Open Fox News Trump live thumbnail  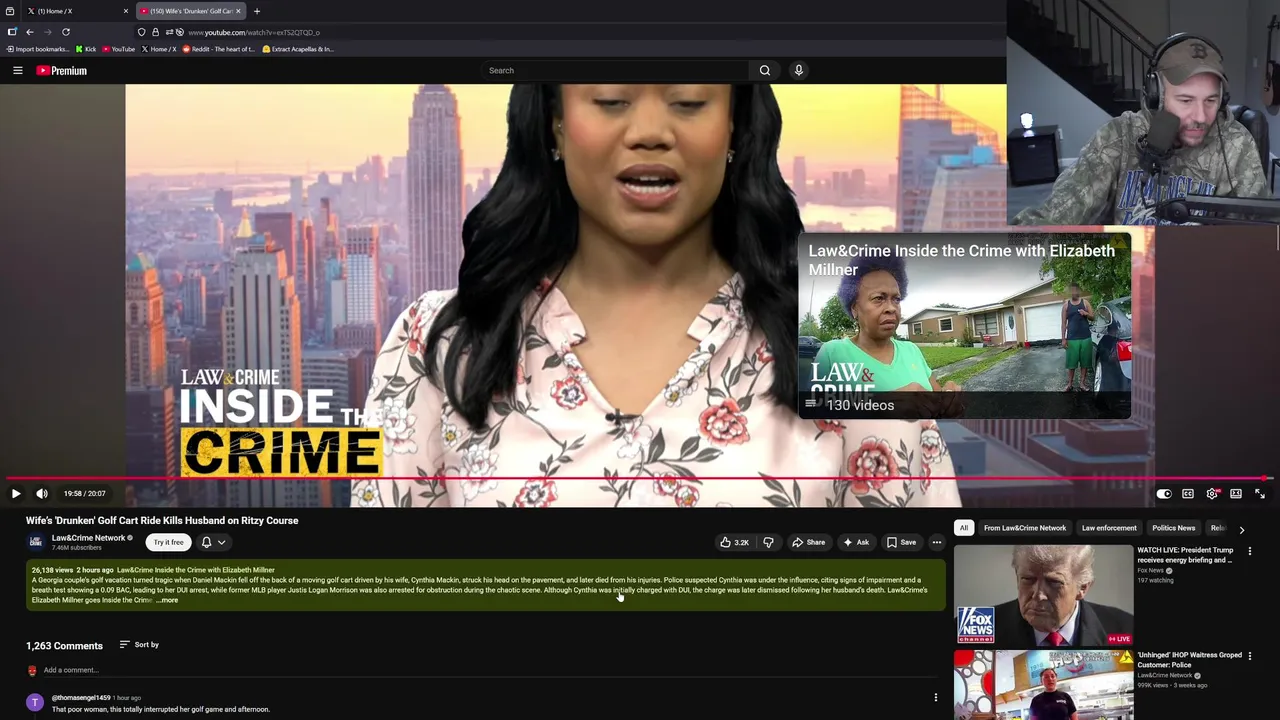click(x=1044, y=594)
